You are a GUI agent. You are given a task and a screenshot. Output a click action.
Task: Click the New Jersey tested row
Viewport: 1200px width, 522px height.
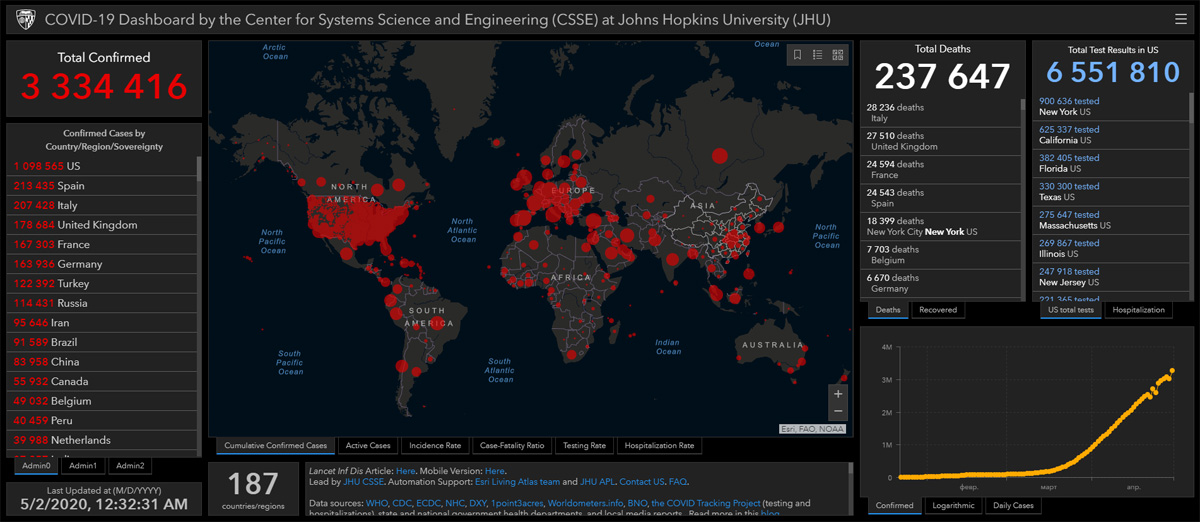[x=1112, y=277]
